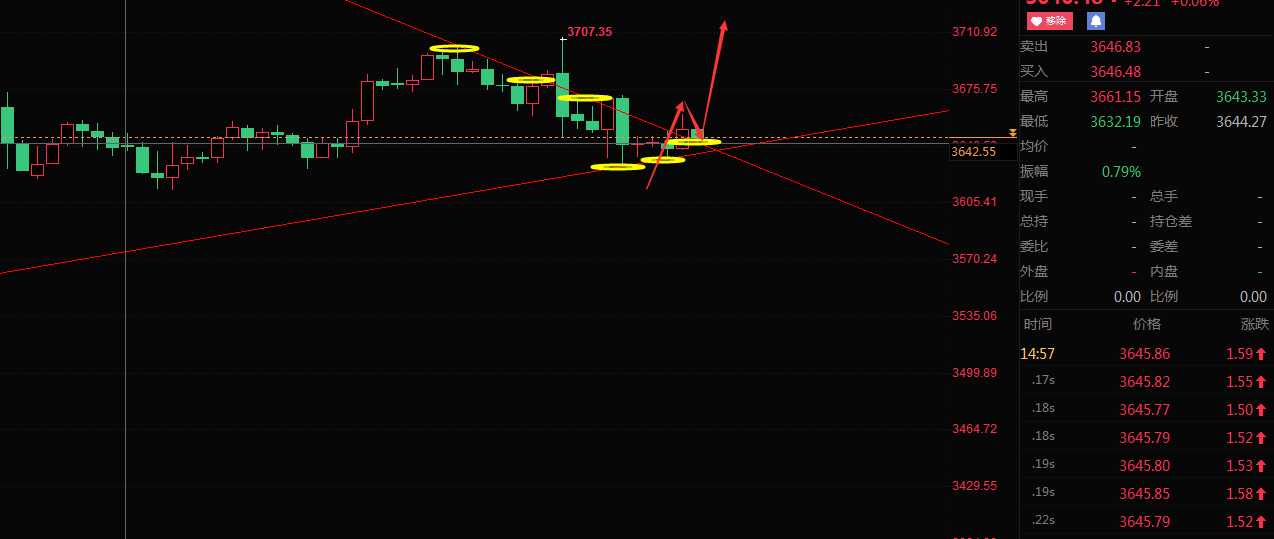Click the 最高 value 3661.15

point(1115,97)
